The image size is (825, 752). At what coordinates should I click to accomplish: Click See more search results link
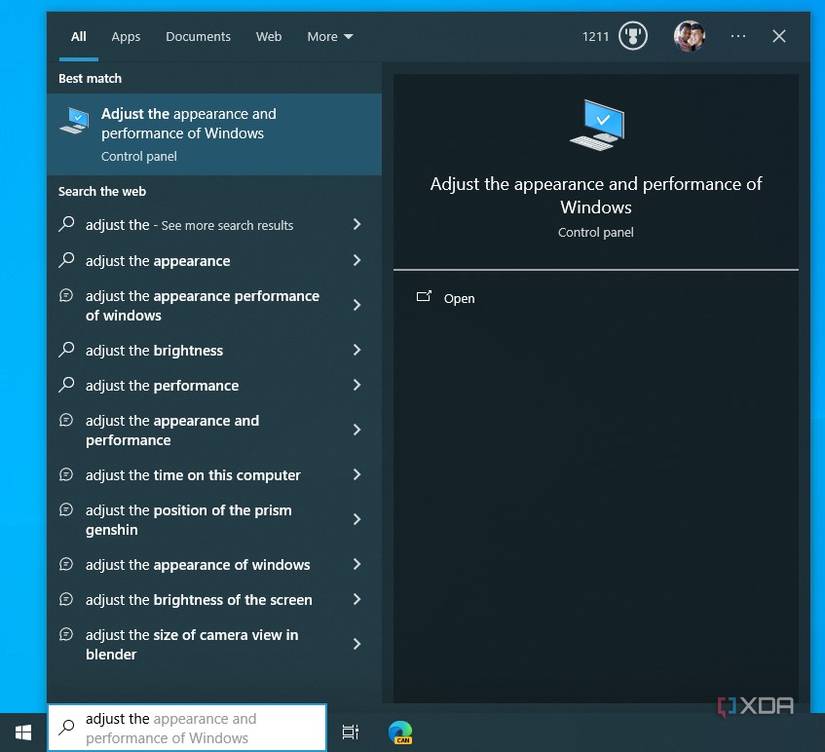click(190, 224)
